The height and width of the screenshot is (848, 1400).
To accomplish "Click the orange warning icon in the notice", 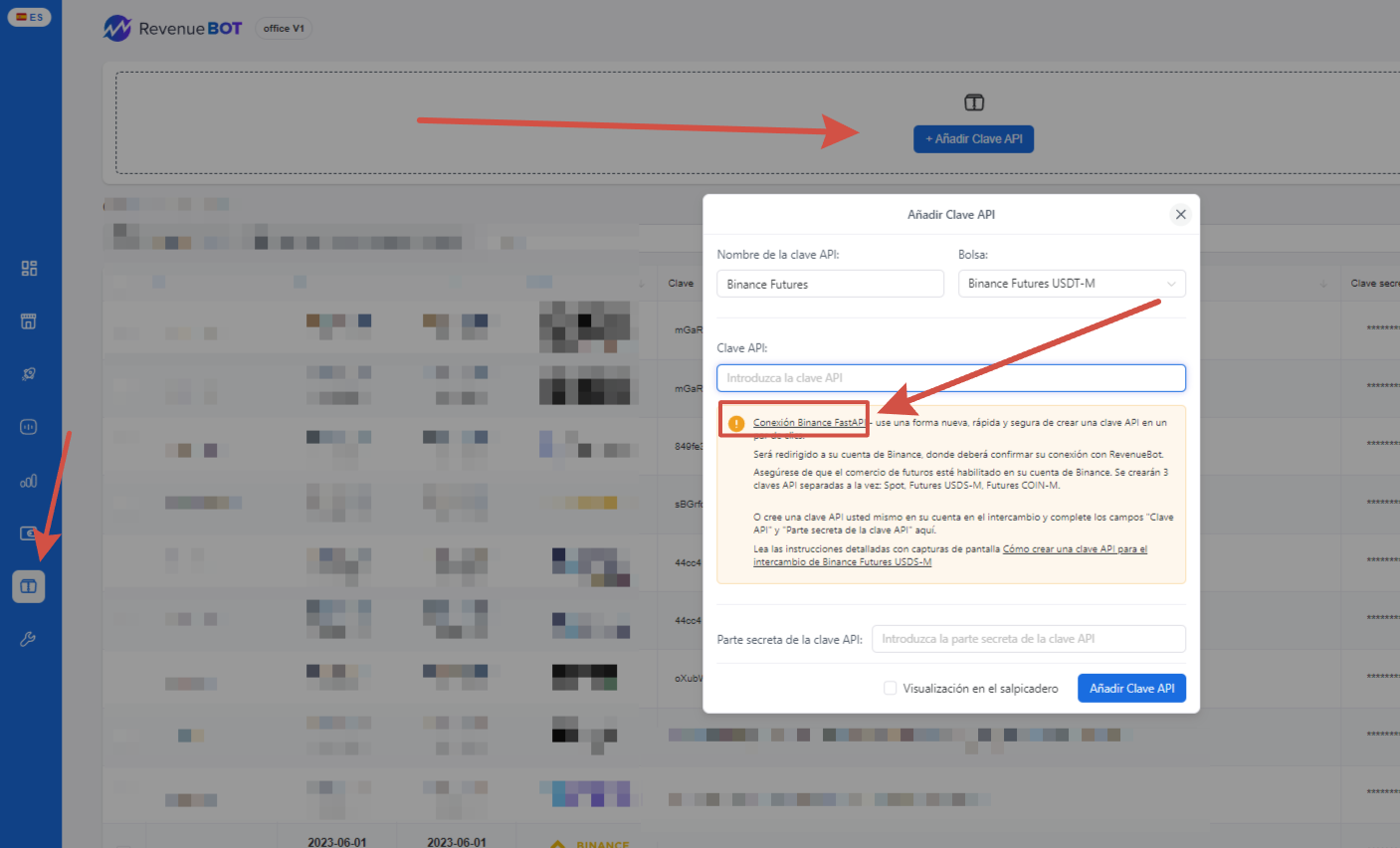I will click(x=736, y=423).
